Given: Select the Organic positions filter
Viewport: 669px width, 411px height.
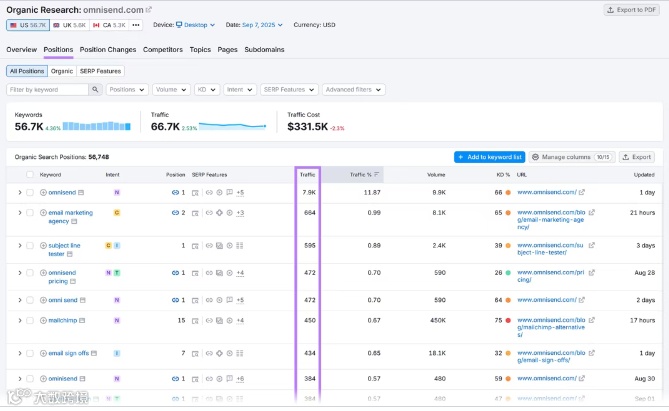Looking at the screenshot, I should click(62, 71).
